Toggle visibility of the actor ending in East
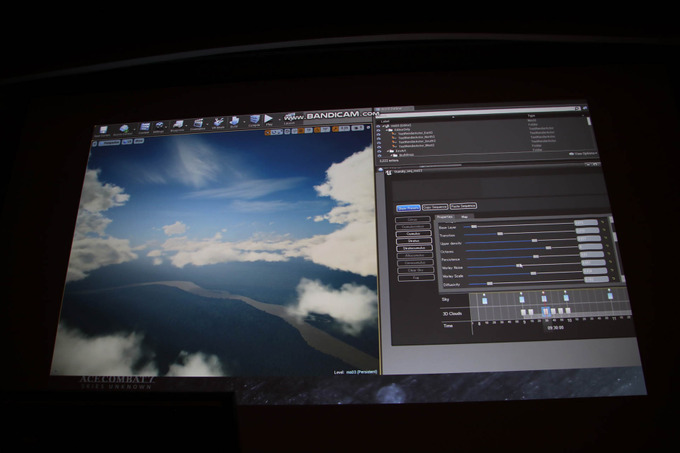 379,134
